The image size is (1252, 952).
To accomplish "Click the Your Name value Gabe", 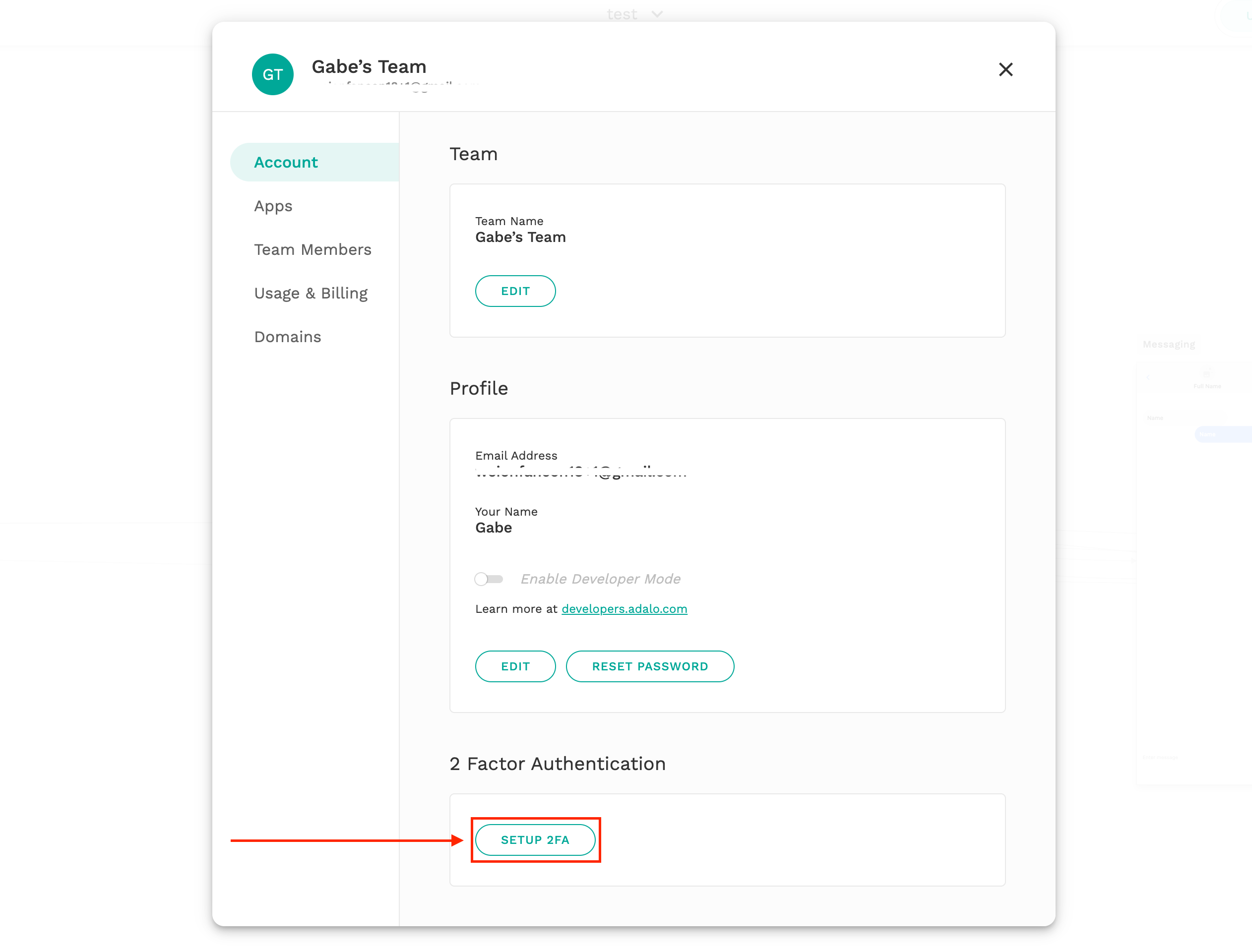I will click(493, 528).
